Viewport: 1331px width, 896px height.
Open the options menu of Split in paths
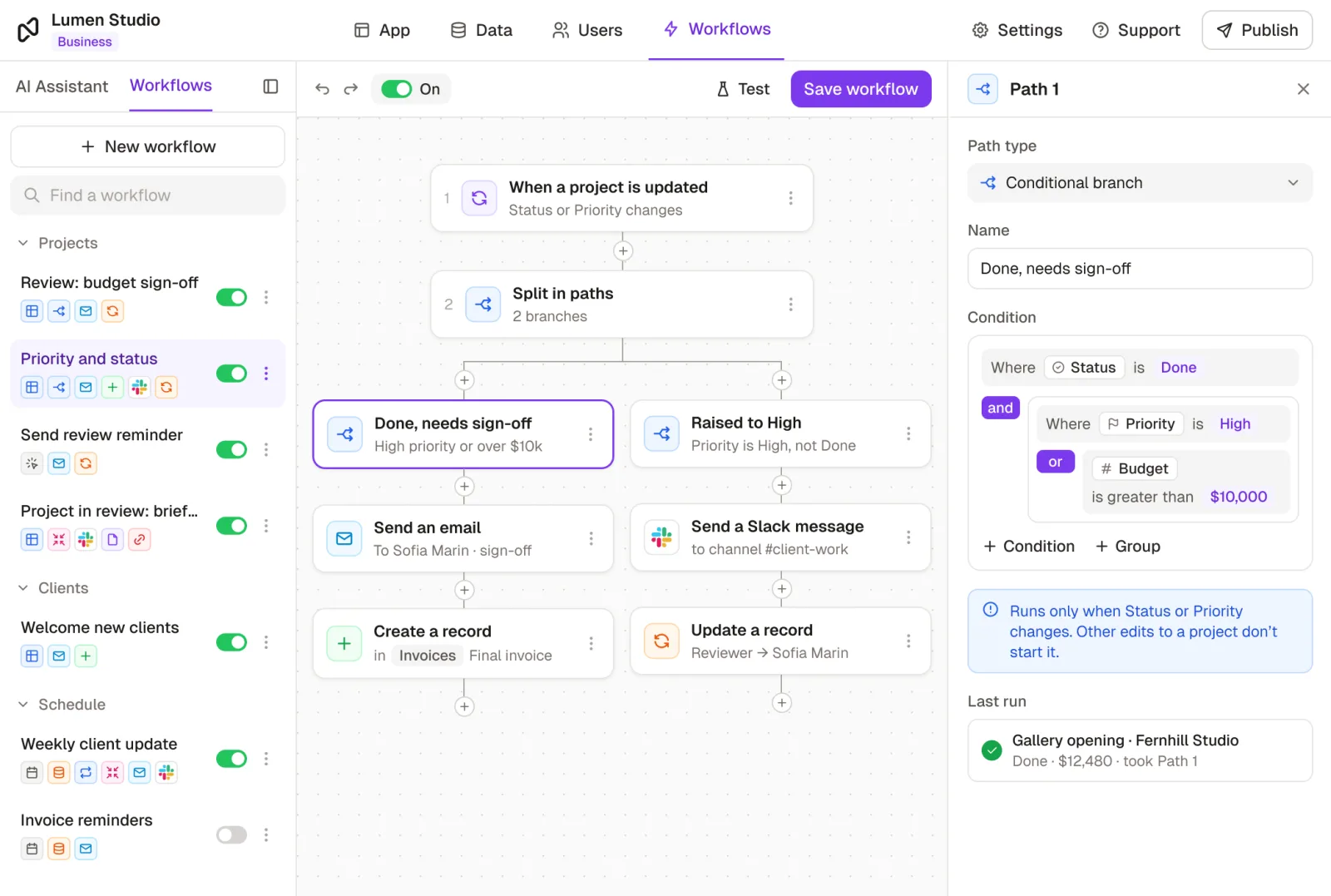pyautogui.click(x=790, y=304)
